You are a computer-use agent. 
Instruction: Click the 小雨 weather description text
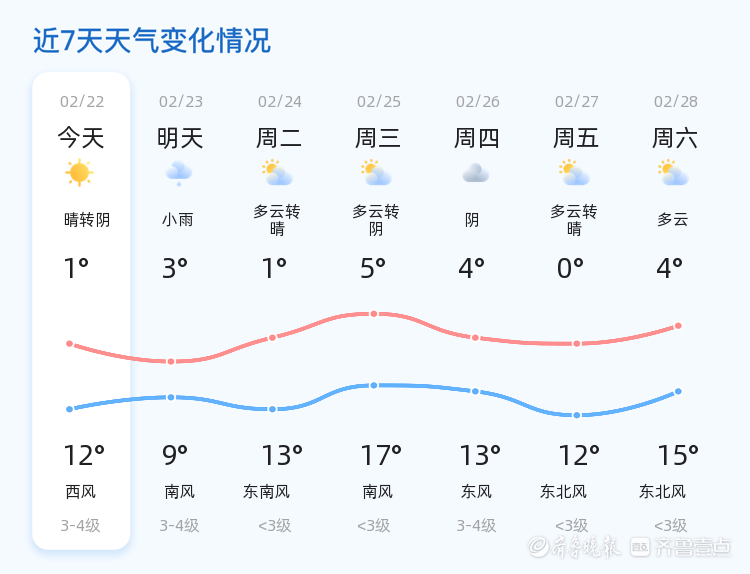click(x=178, y=220)
